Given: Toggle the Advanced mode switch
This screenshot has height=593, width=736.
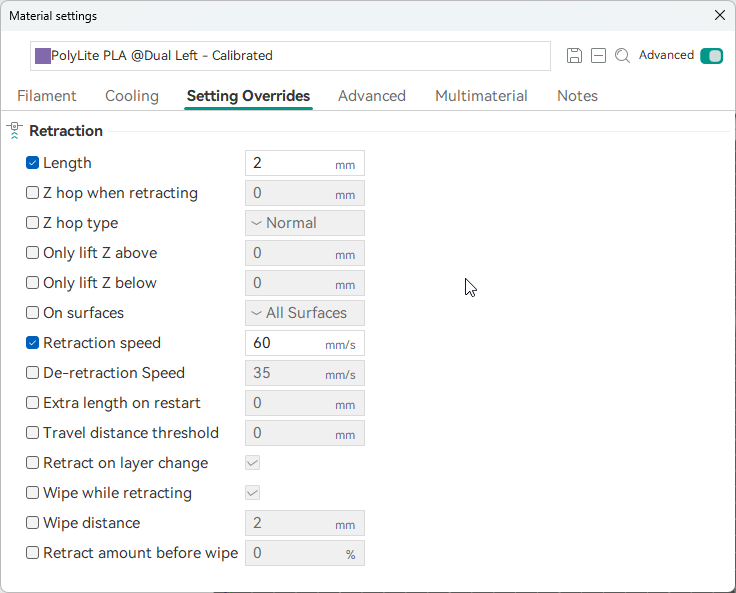Looking at the screenshot, I should 711,56.
